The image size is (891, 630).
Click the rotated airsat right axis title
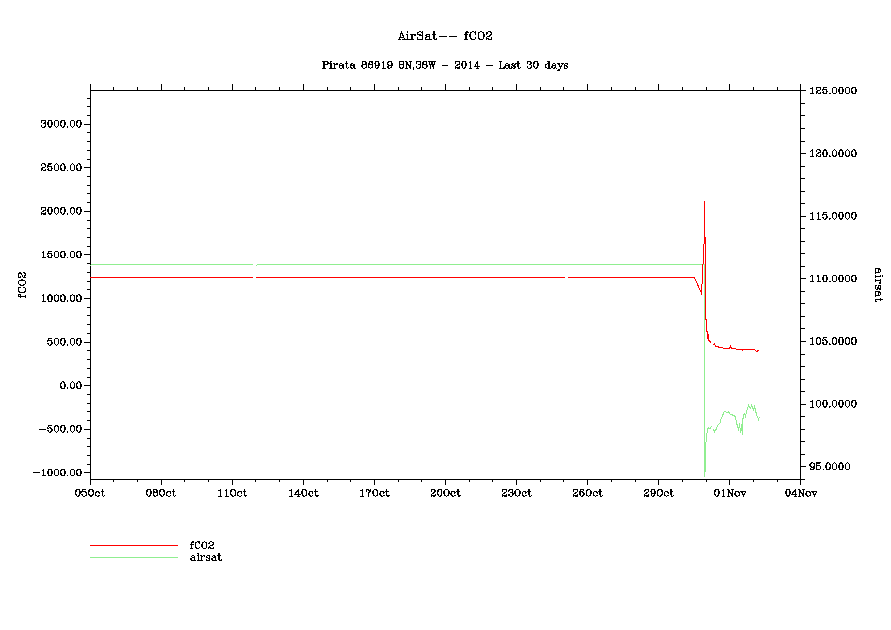coord(877,285)
